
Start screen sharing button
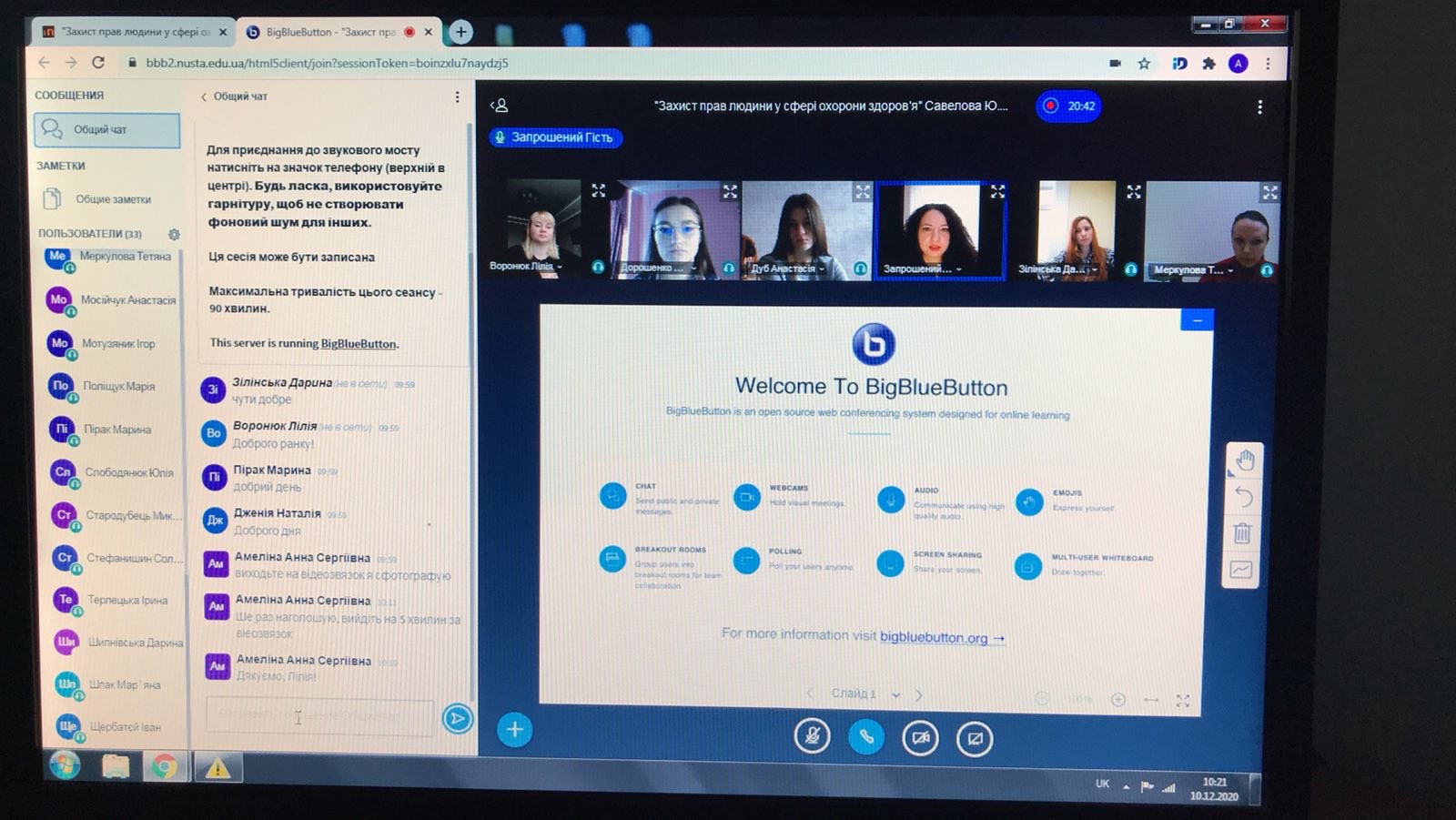(x=975, y=738)
